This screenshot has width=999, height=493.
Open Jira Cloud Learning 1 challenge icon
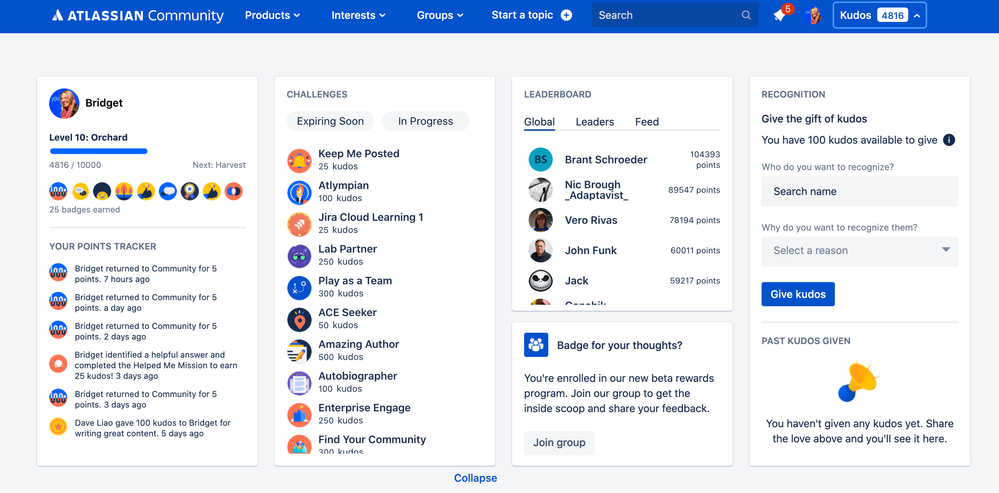pyautogui.click(x=299, y=224)
